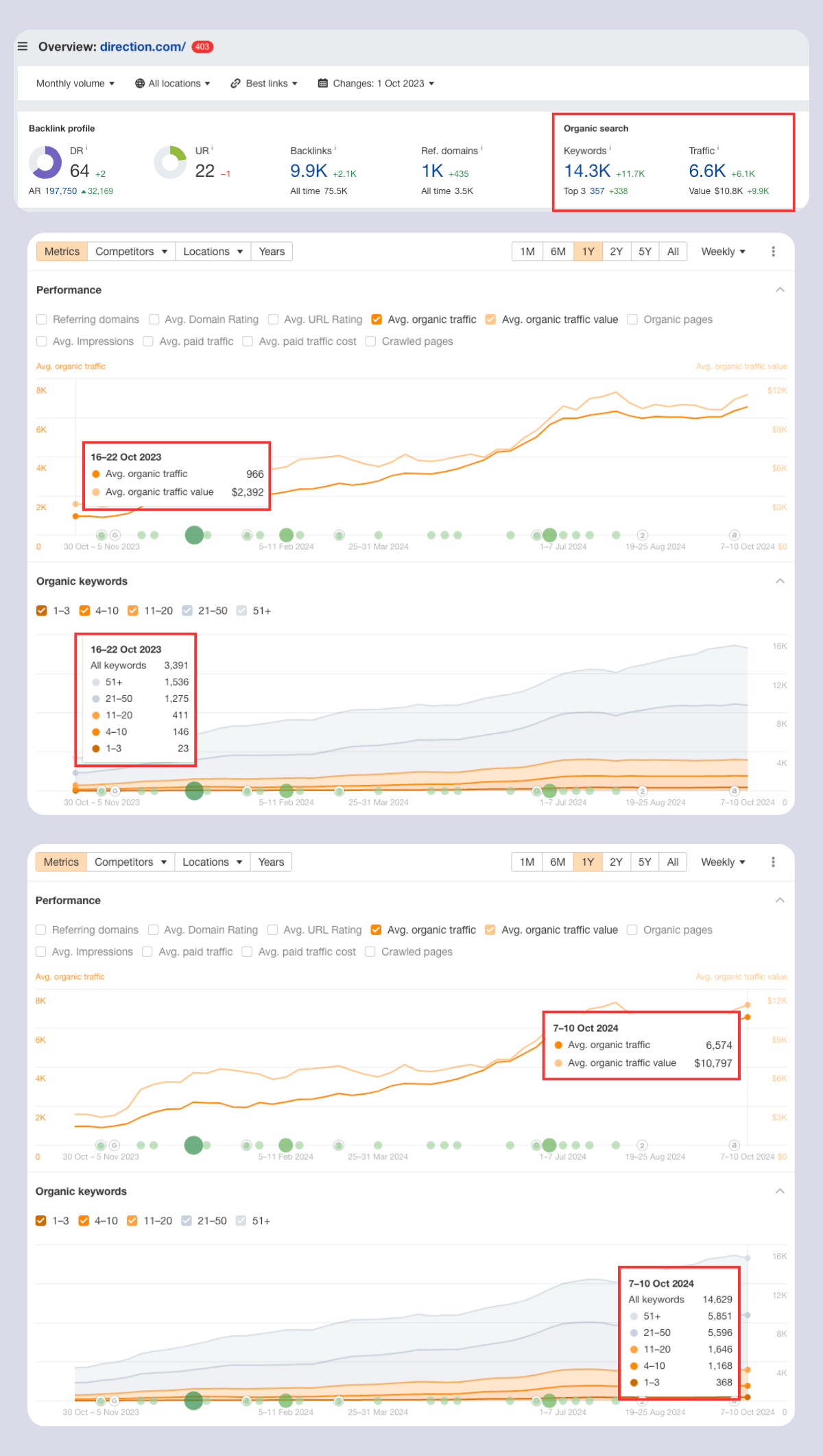
Task: Click the DR donut chart icon
Action: [x=45, y=162]
